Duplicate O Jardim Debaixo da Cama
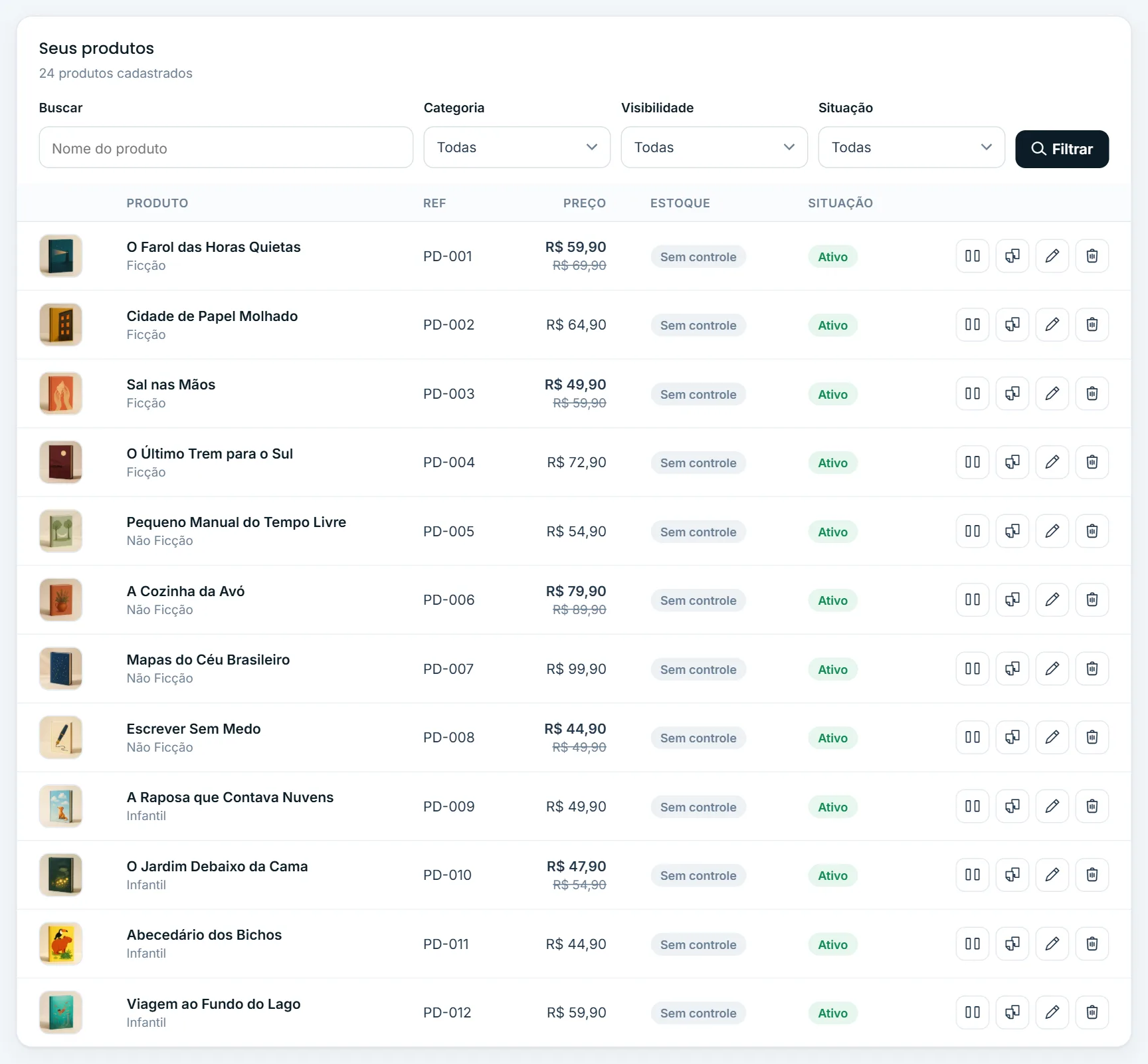The width and height of the screenshot is (1148, 1064). click(1012, 875)
